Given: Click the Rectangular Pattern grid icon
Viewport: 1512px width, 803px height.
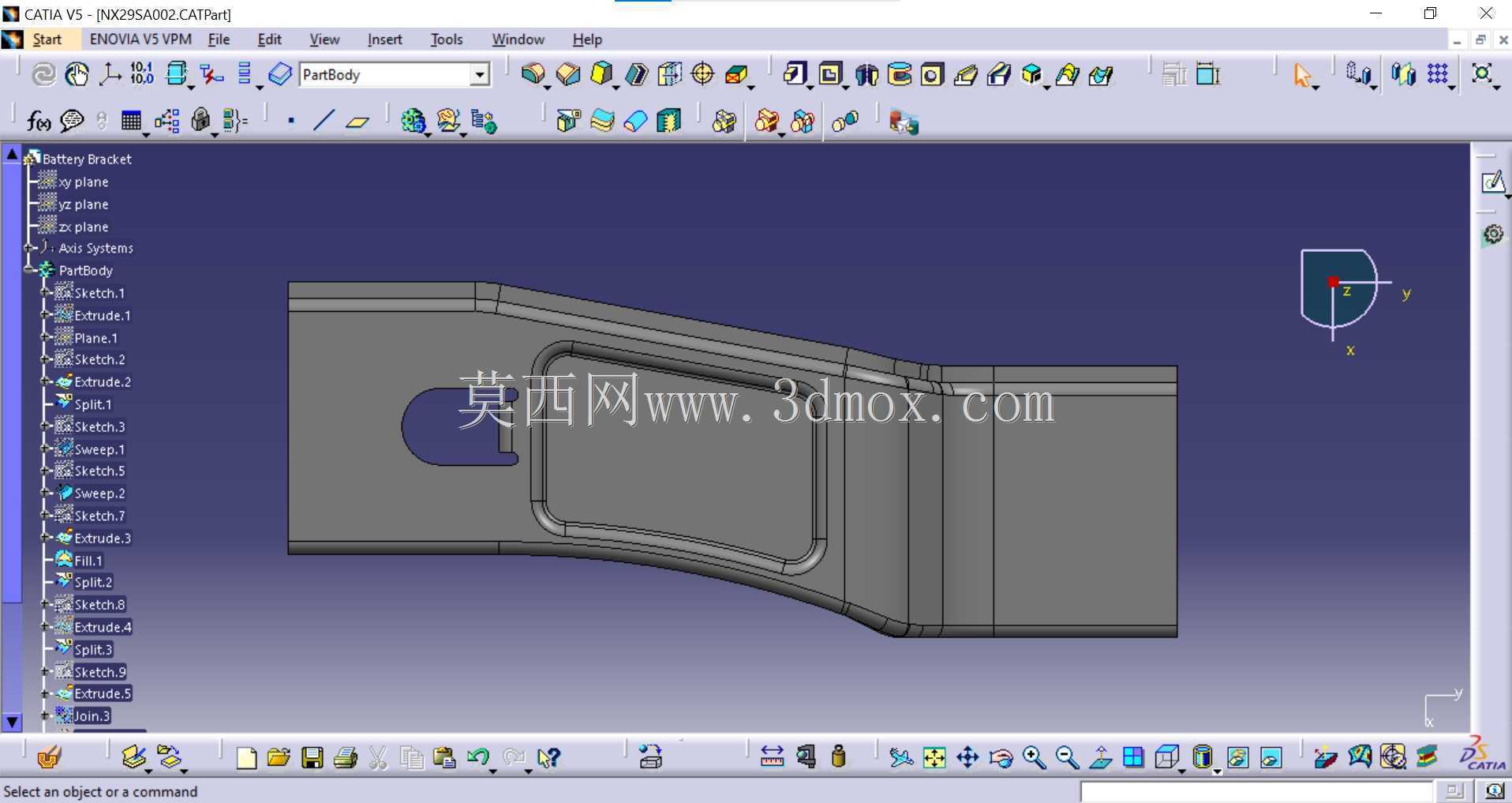Looking at the screenshot, I should click(1437, 74).
